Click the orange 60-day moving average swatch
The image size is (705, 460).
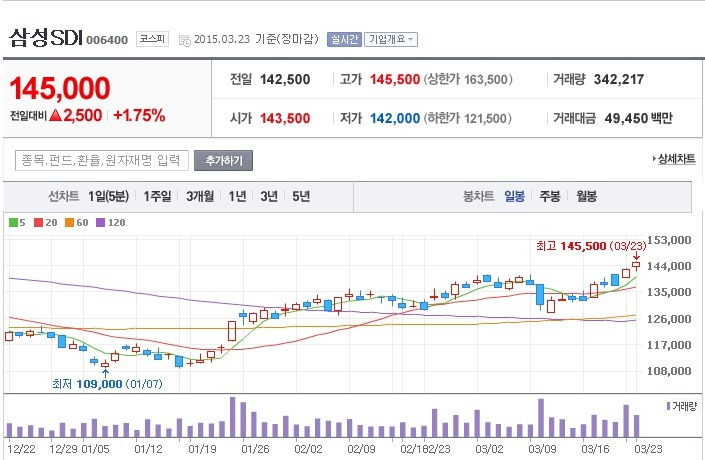coord(69,223)
